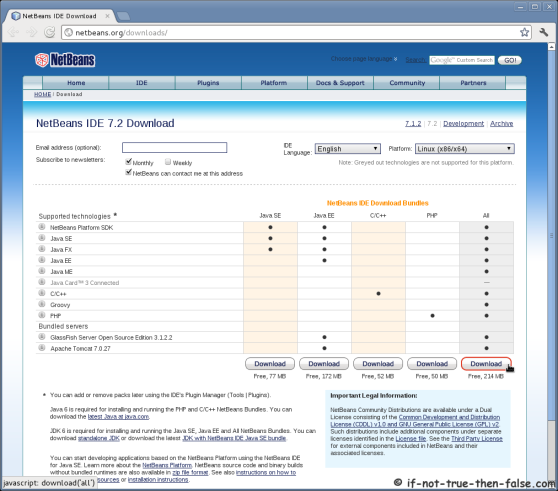Open the standalone JDK link
This screenshot has width=558, height=491.
pos(99,438)
